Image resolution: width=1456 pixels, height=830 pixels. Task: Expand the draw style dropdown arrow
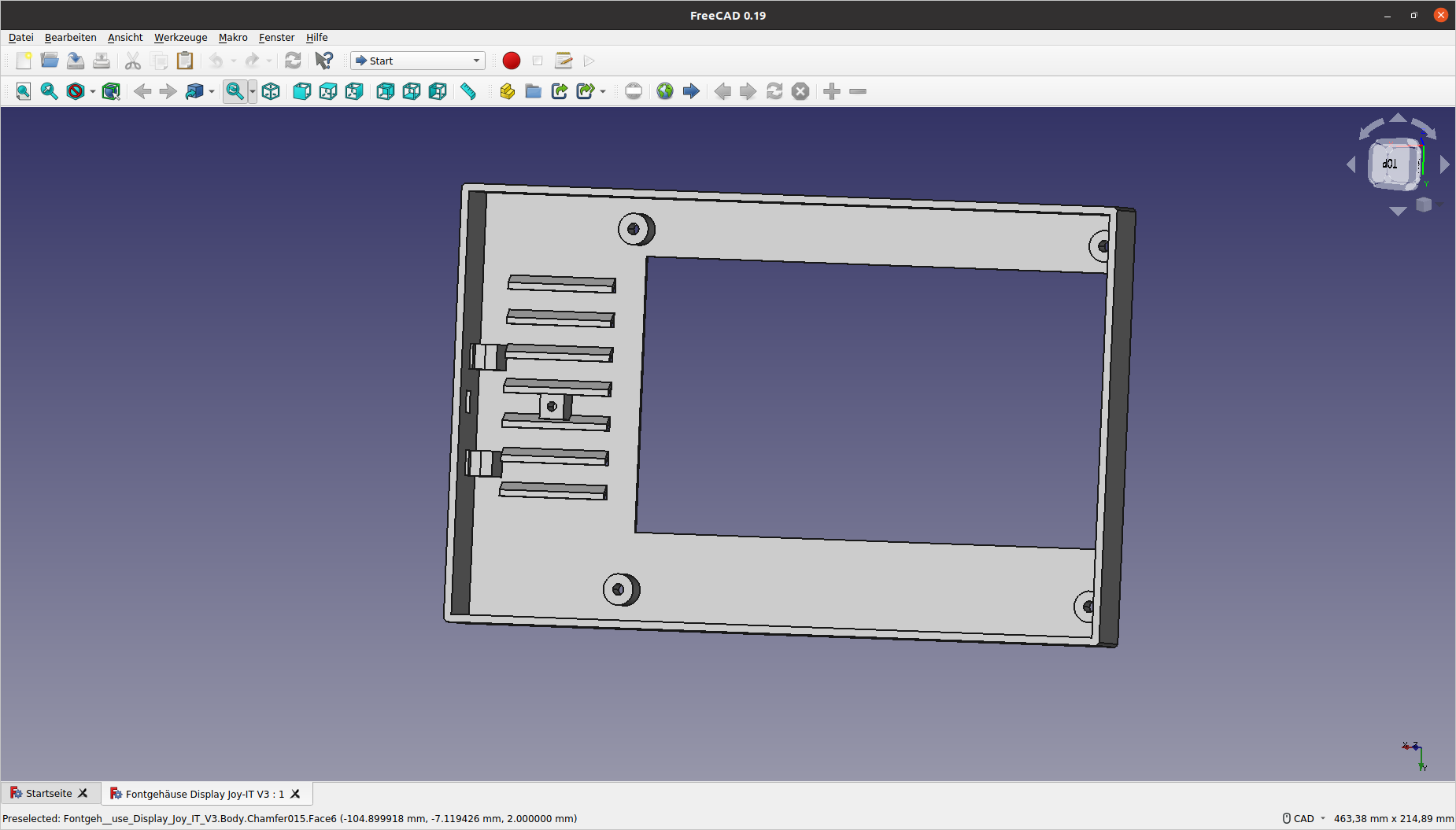pyautogui.click(x=93, y=91)
